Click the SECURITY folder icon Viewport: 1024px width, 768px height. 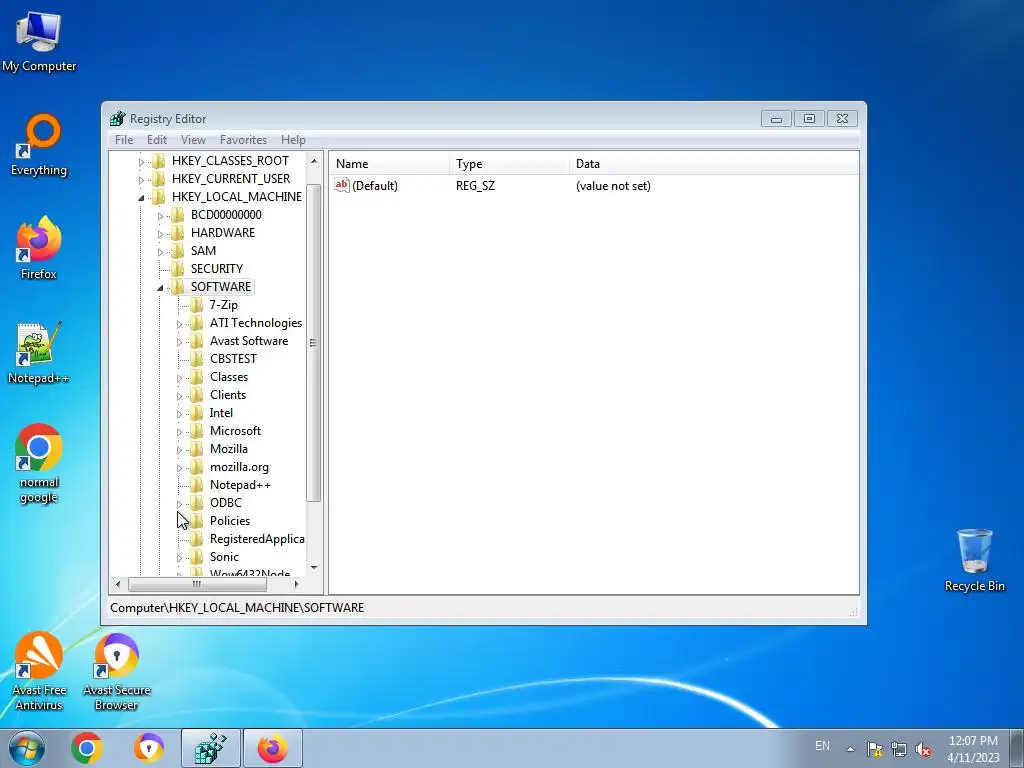tap(178, 268)
